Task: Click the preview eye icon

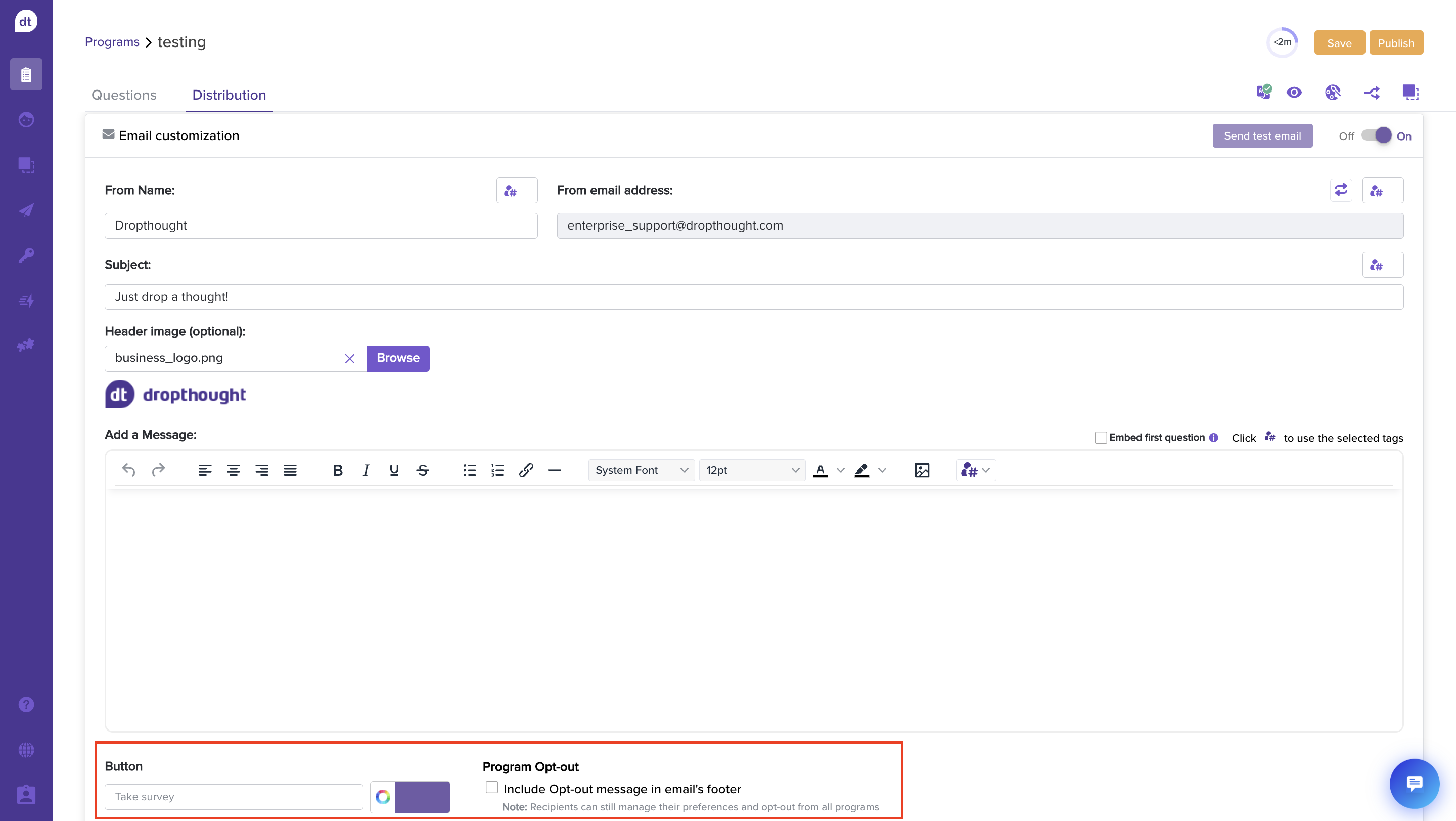Action: point(1294,93)
